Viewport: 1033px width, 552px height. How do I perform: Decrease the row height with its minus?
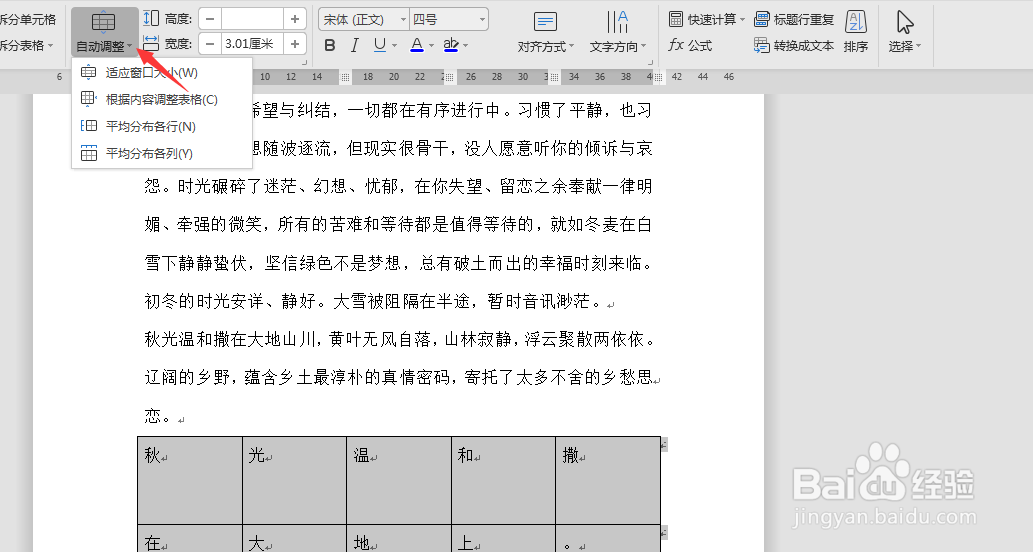click(x=209, y=19)
